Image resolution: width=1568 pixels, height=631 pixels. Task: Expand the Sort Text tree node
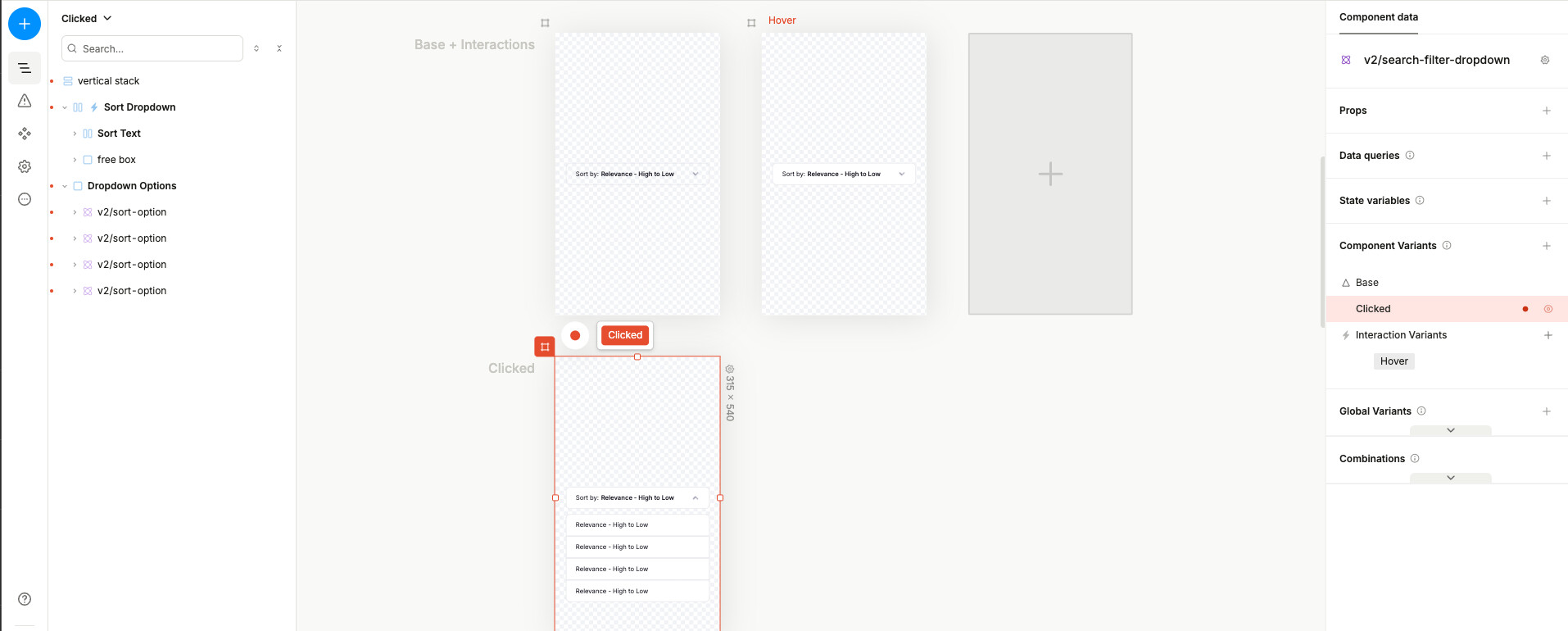[75, 134]
